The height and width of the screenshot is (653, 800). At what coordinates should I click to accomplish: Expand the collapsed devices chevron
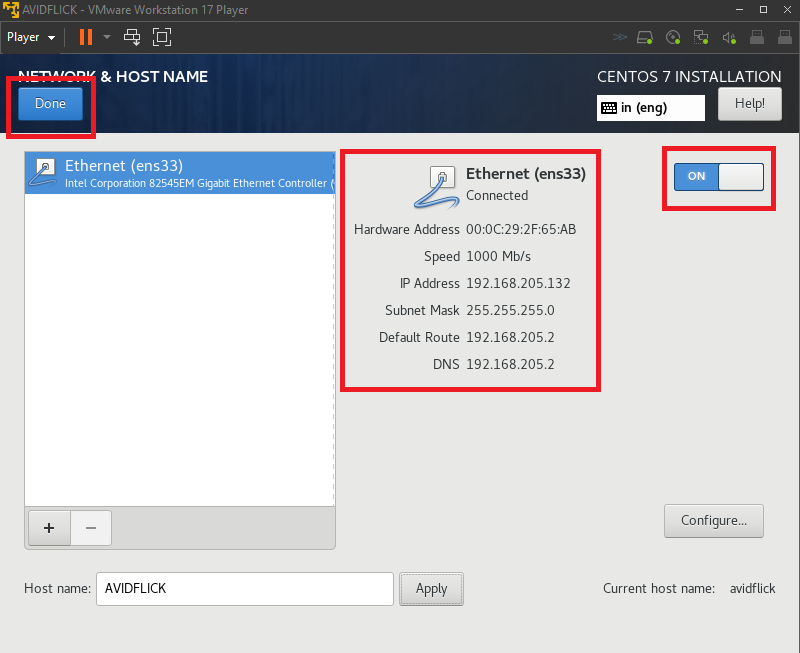(x=620, y=38)
